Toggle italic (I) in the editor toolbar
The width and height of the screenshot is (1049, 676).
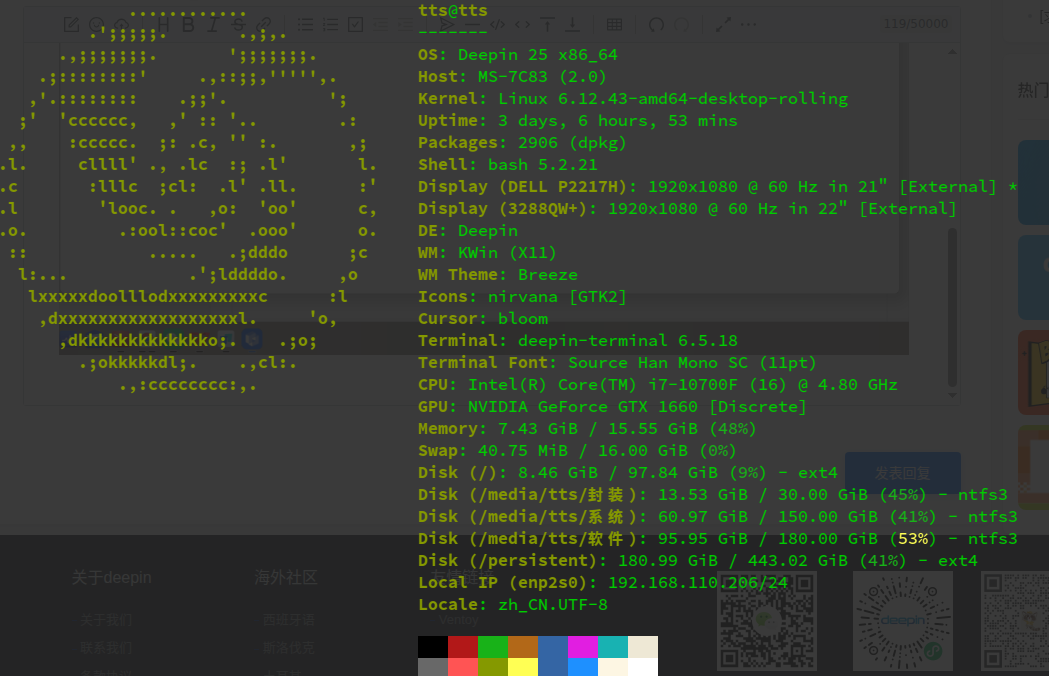[x=213, y=25]
